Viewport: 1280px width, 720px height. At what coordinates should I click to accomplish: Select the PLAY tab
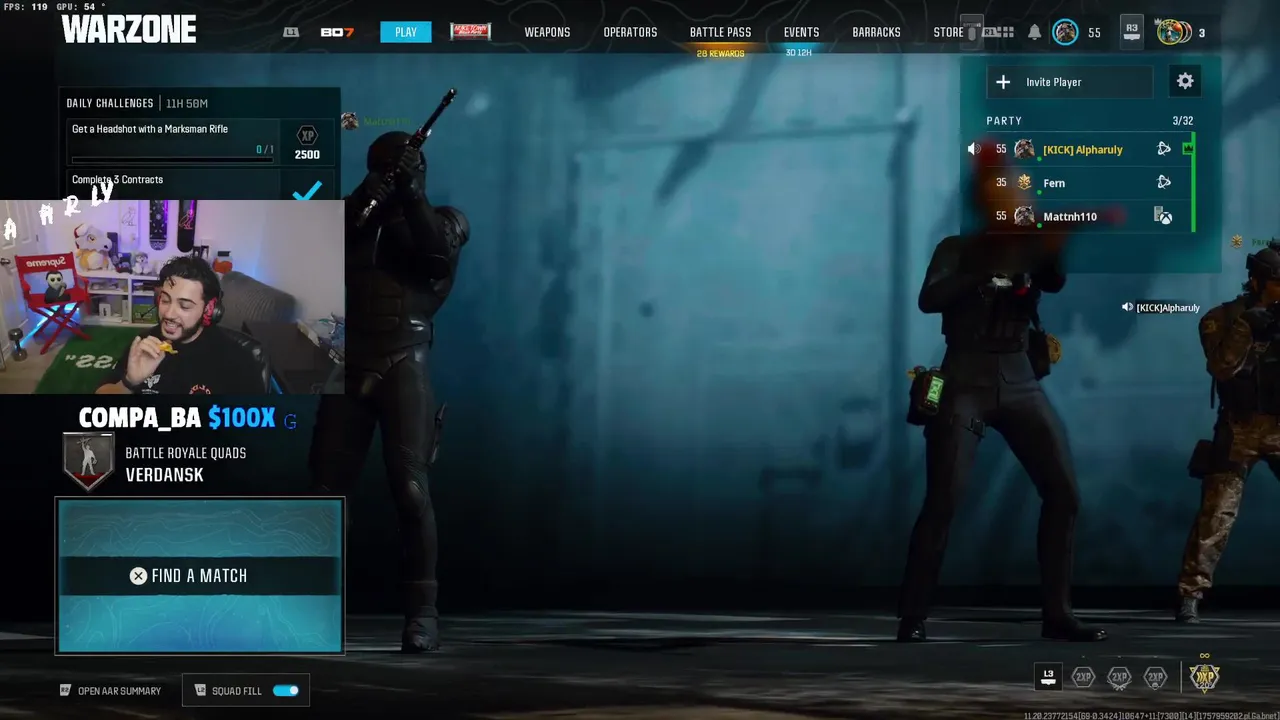coord(406,32)
